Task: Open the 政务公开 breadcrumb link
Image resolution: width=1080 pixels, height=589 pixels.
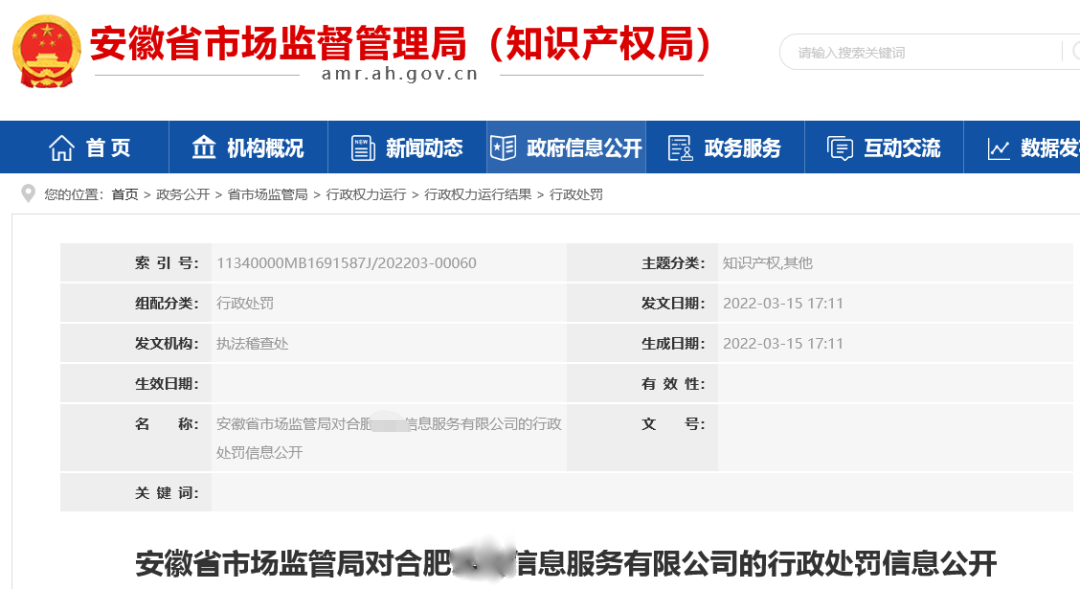Action: pos(183,195)
